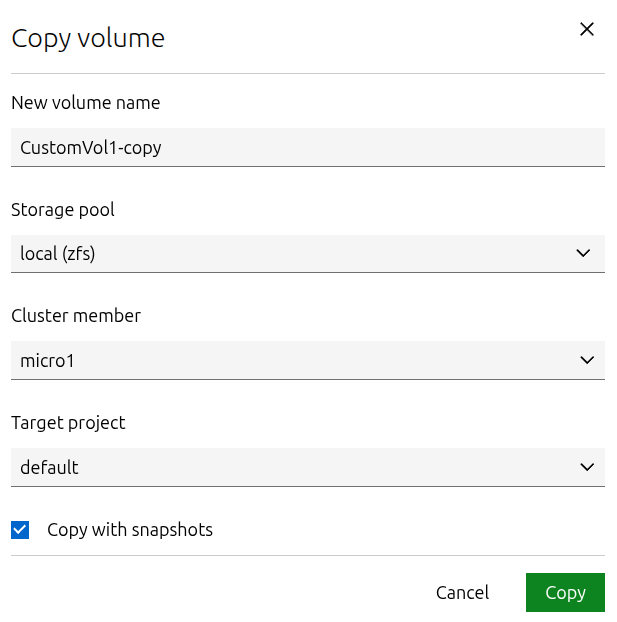The height and width of the screenshot is (622, 617).
Task: Select the "default" project value
Action: 49,467
